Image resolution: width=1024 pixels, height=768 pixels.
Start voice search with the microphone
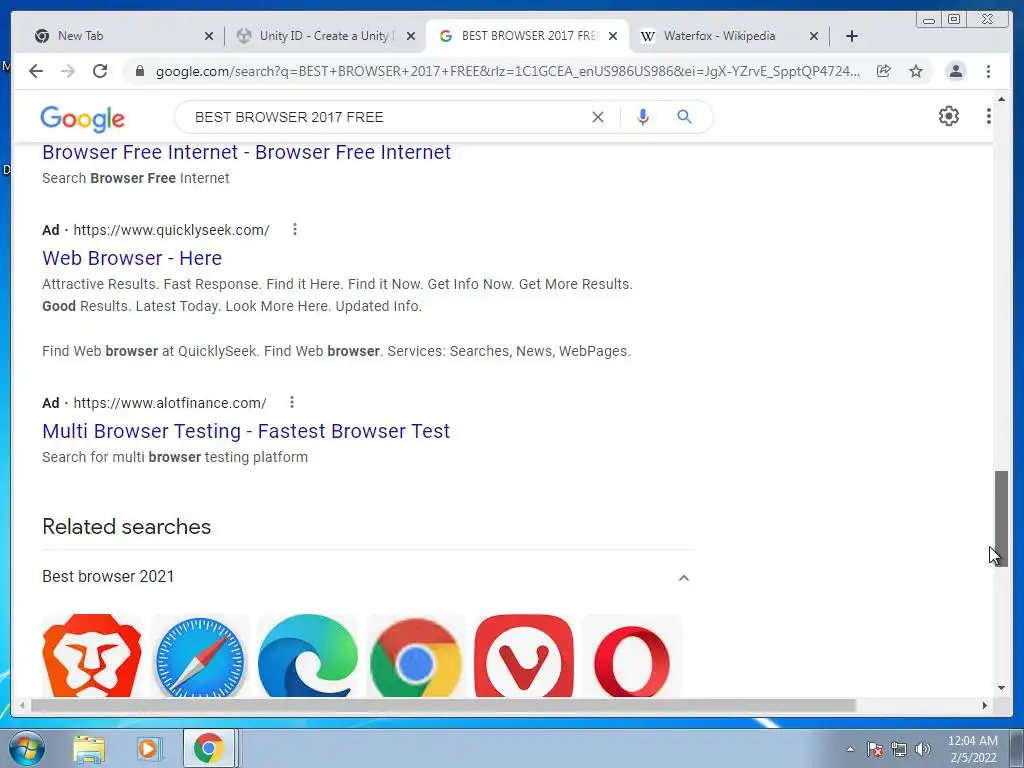[643, 117]
